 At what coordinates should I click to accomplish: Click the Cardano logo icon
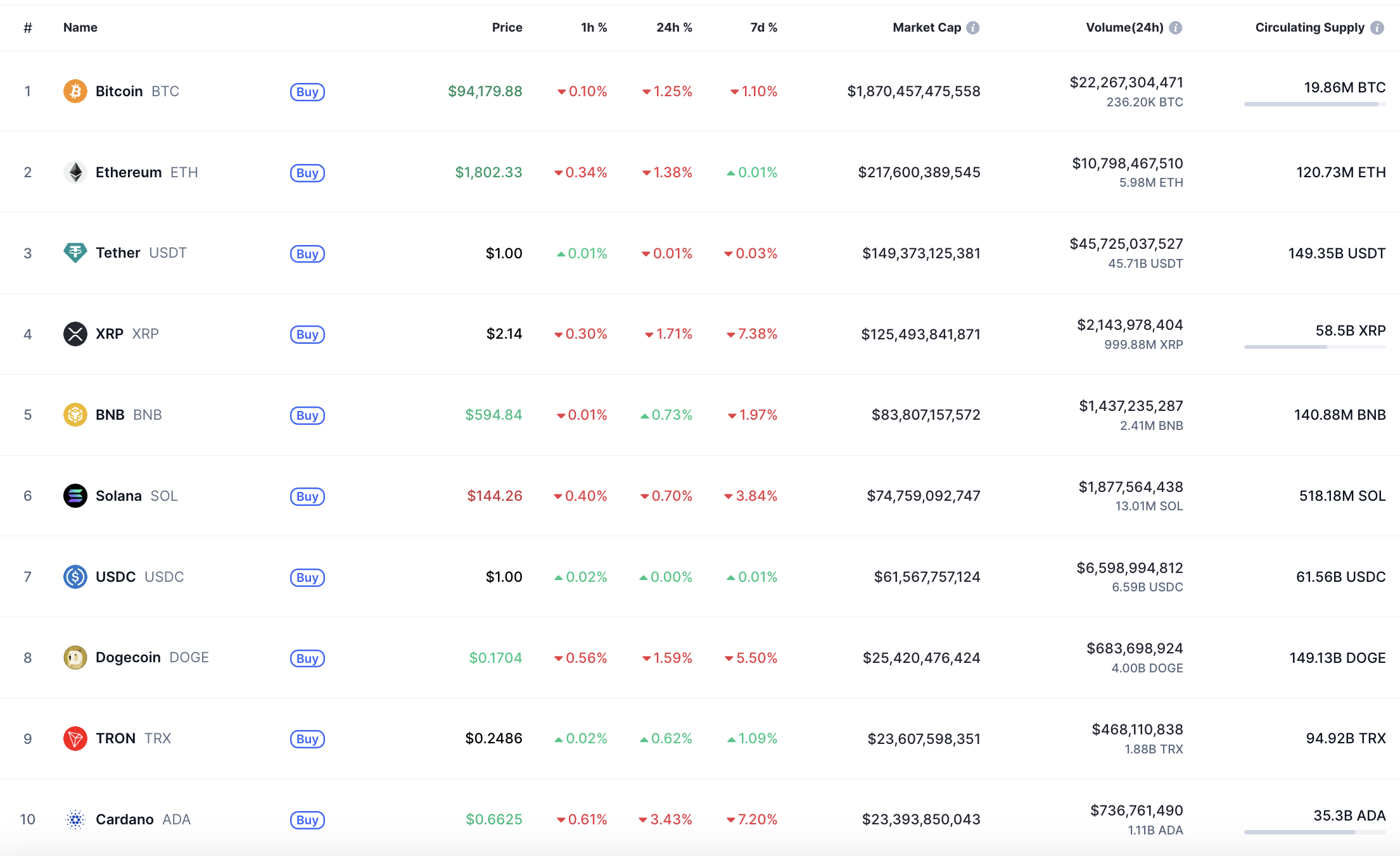tap(75, 819)
